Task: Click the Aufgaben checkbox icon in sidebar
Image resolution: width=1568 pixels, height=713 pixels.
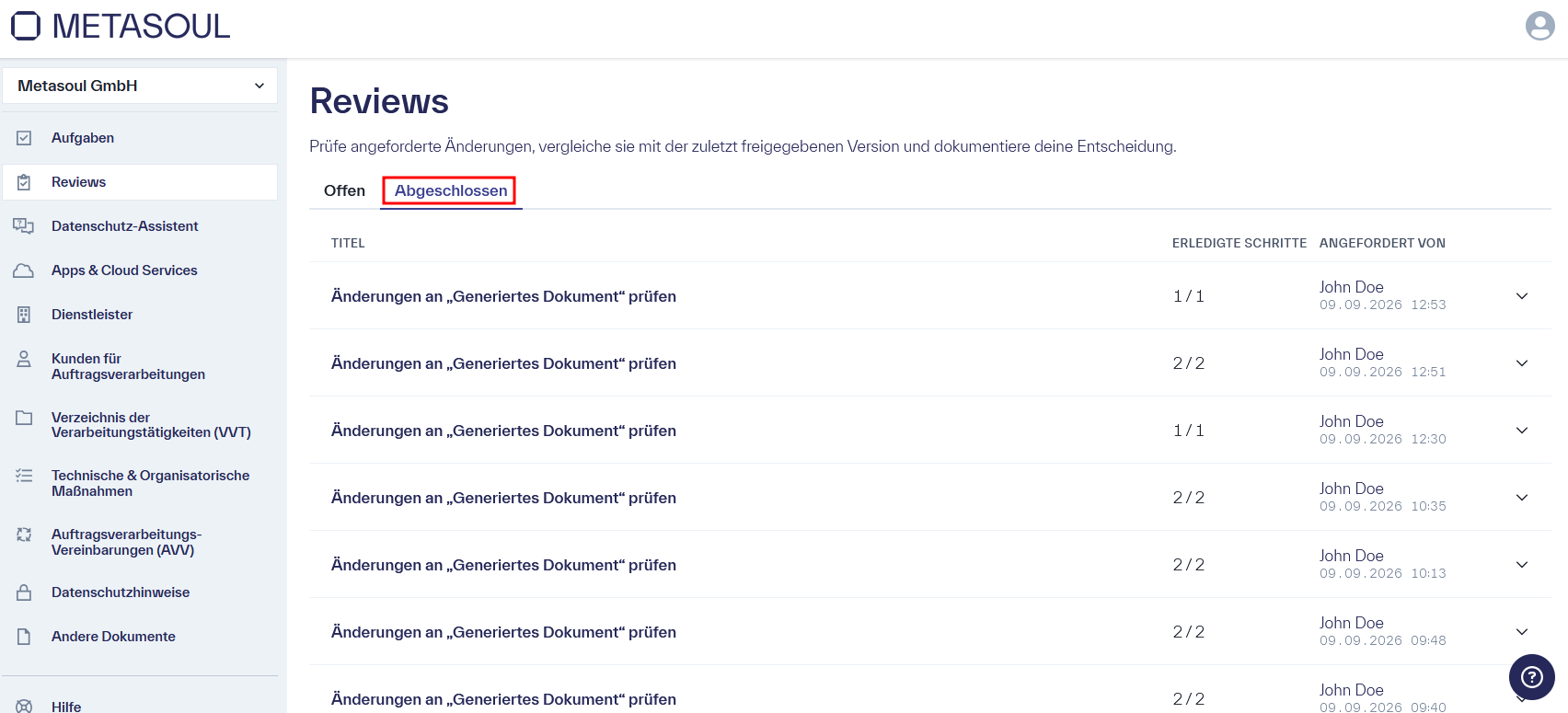Action: click(x=24, y=138)
